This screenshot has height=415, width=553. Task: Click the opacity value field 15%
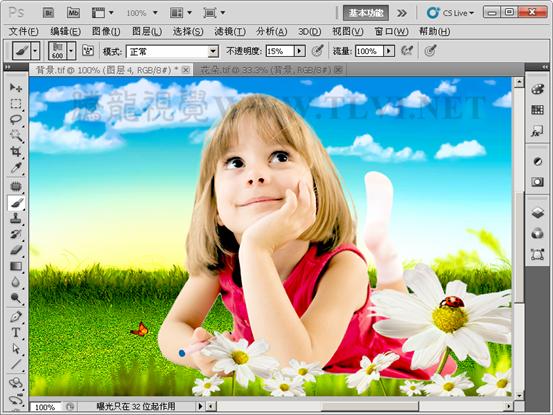tap(280, 51)
